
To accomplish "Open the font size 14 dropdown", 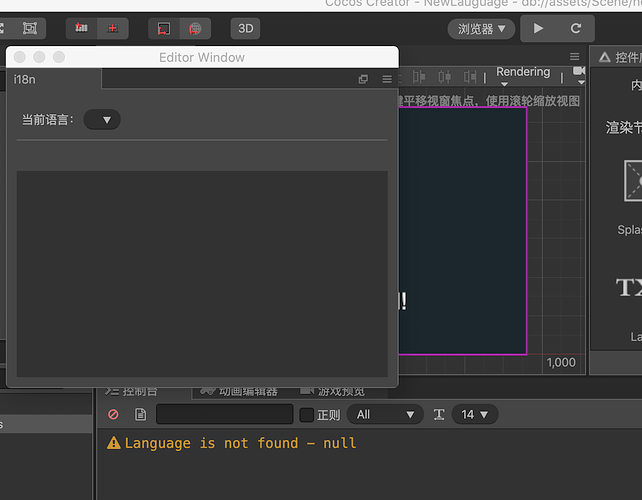I will click(475, 414).
